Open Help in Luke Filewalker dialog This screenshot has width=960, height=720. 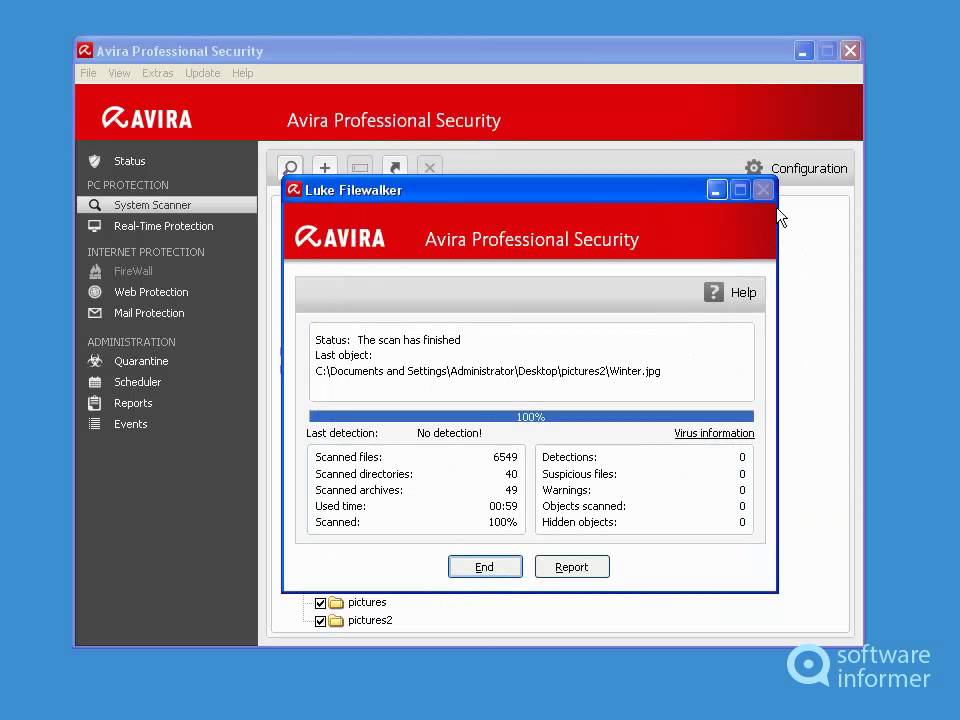click(x=743, y=293)
